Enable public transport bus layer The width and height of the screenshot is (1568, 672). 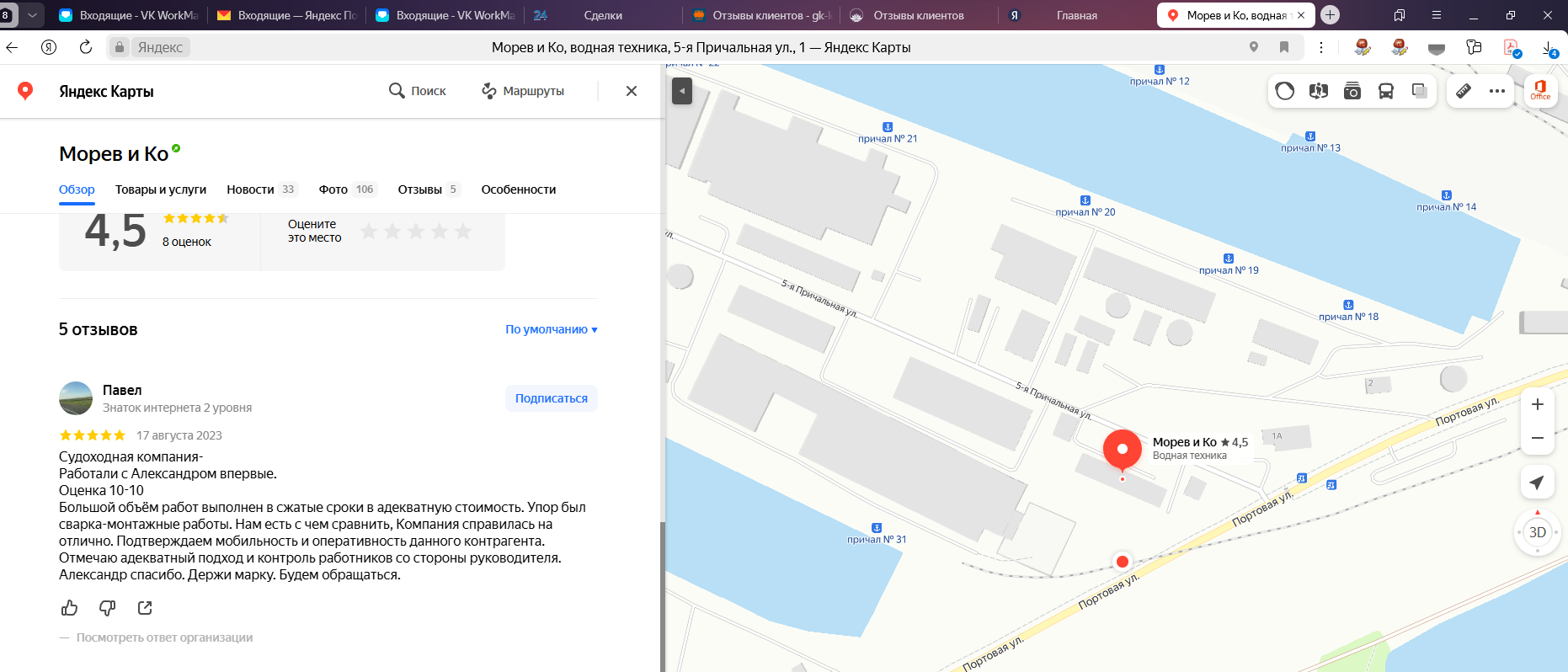[1386, 91]
